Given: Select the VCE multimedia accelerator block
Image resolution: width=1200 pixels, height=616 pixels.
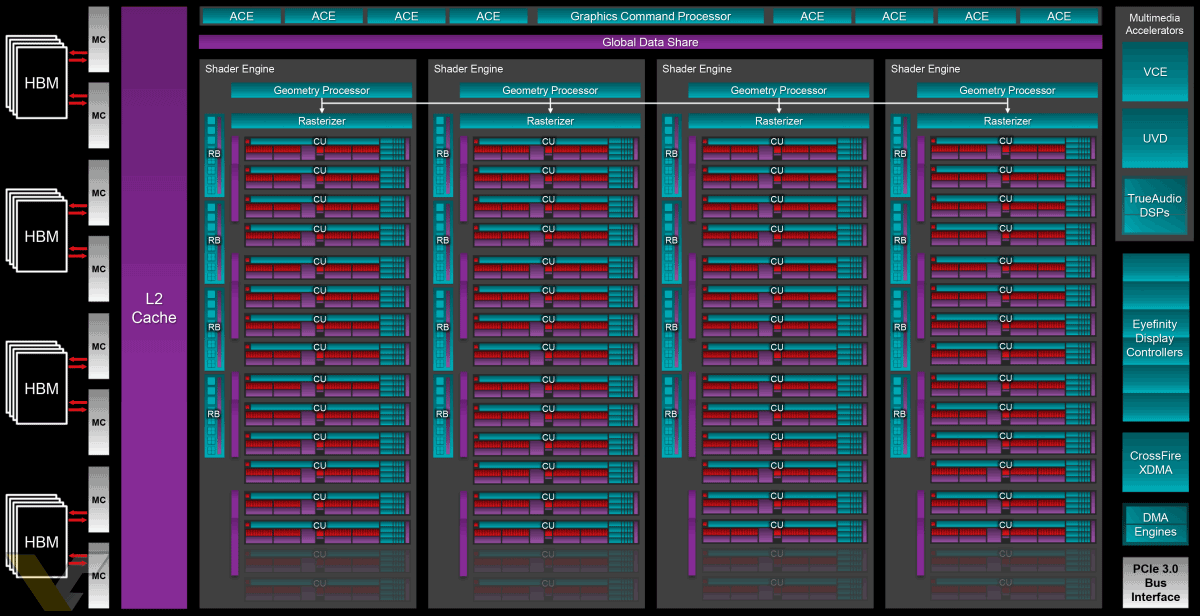Looking at the screenshot, I should pyautogui.click(x=1155, y=72).
